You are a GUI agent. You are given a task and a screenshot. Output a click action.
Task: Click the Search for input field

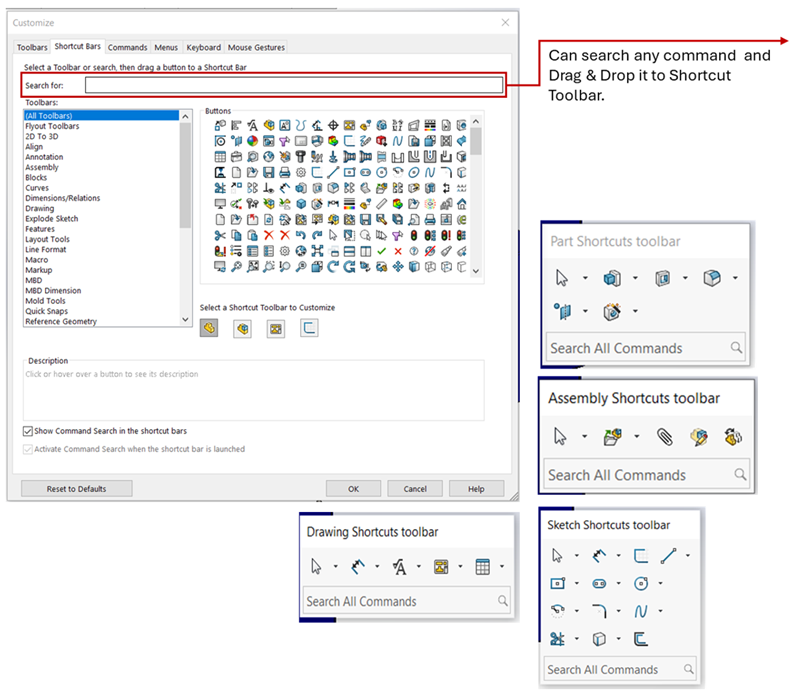coord(293,85)
